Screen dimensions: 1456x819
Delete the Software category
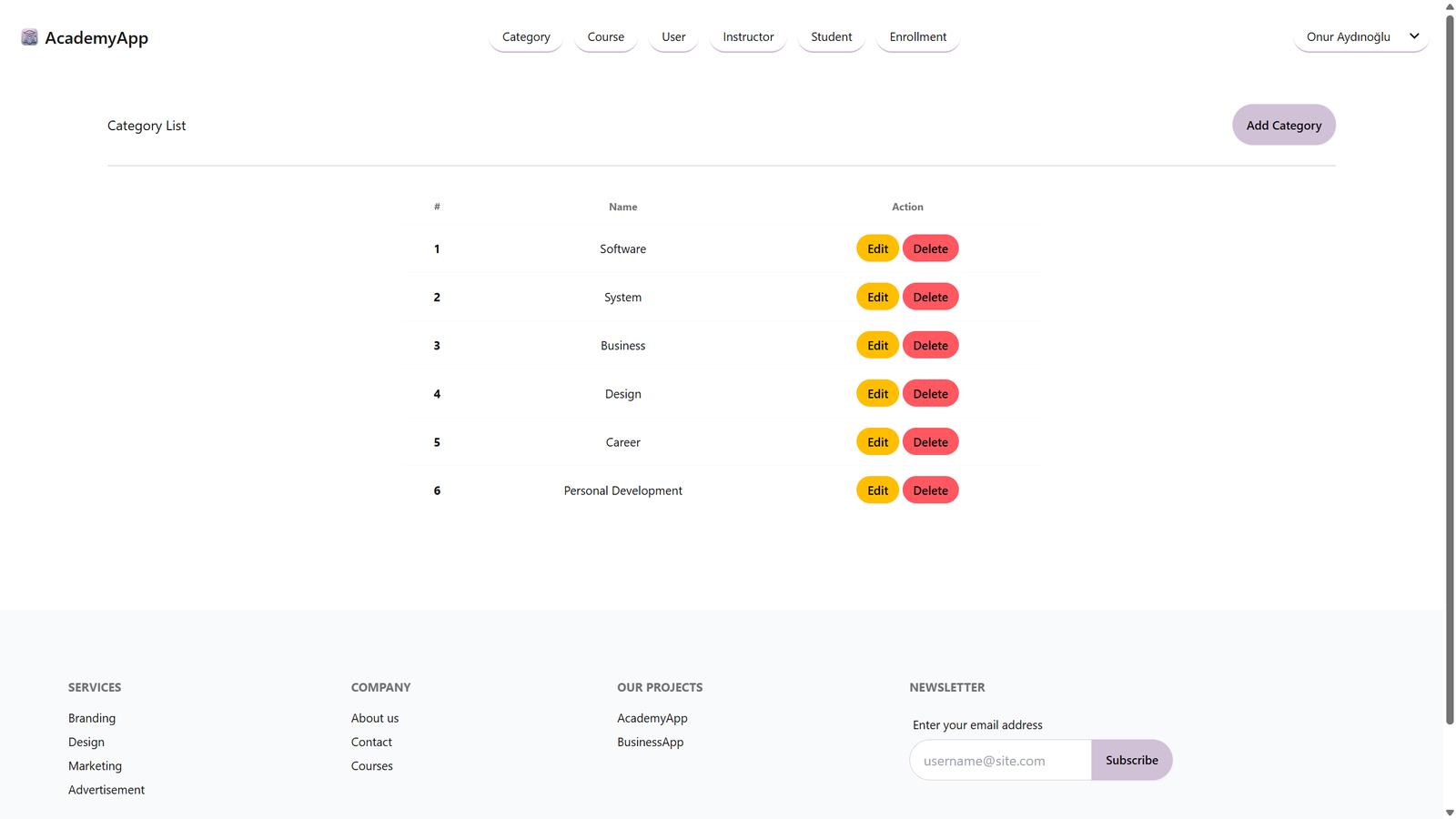[930, 248]
